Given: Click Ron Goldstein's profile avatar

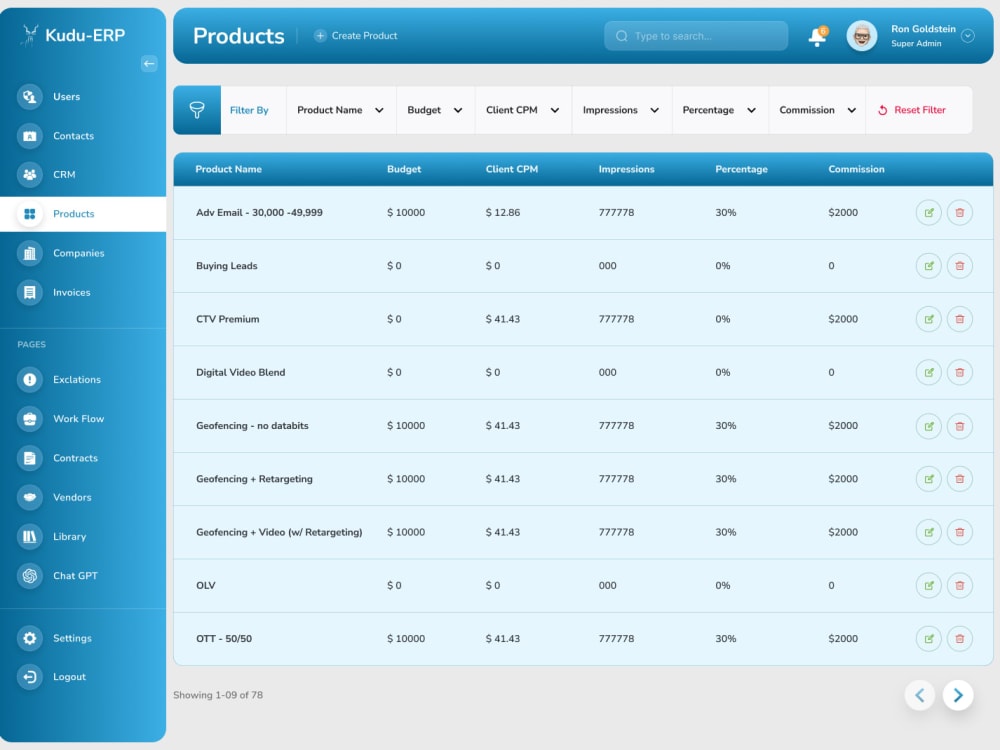Looking at the screenshot, I should (861, 35).
